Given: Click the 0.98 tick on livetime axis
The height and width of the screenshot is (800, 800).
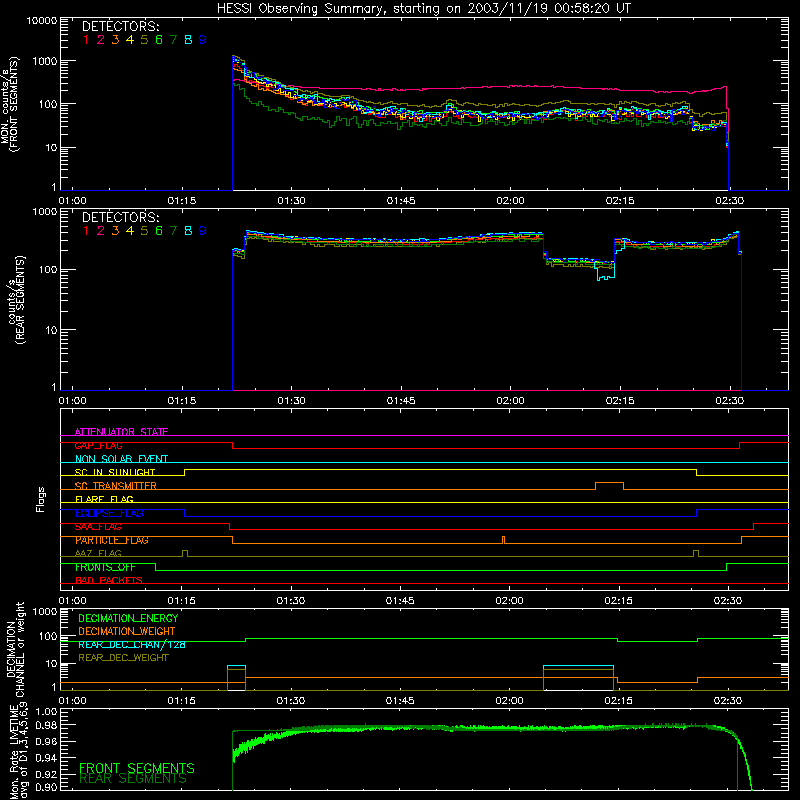Looking at the screenshot, I should (x=46, y=726).
